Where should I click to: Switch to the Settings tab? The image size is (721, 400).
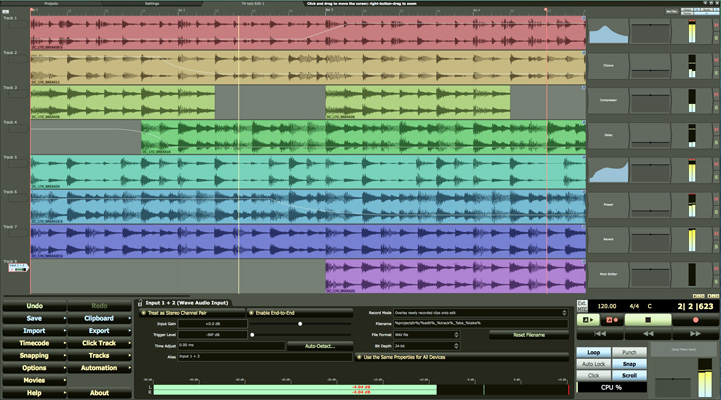(152, 3)
